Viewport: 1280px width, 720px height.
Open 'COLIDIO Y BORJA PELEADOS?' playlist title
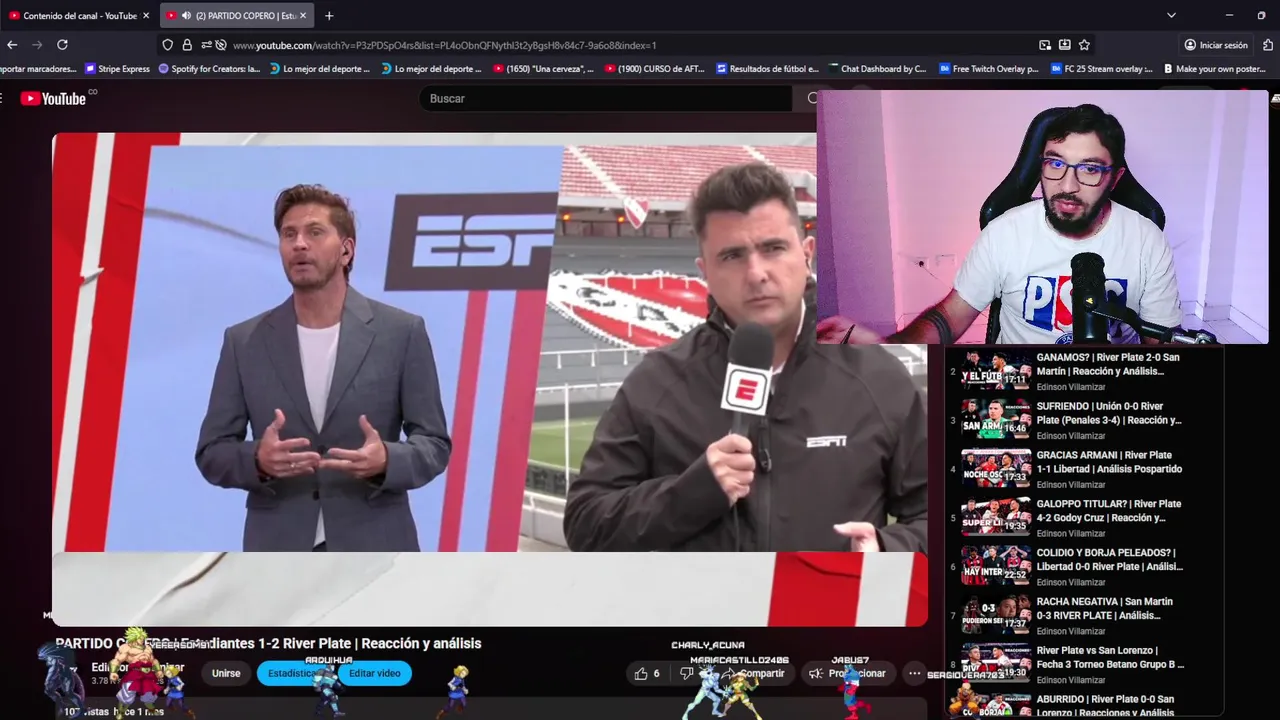pyautogui.click(x=1110, y=560)
